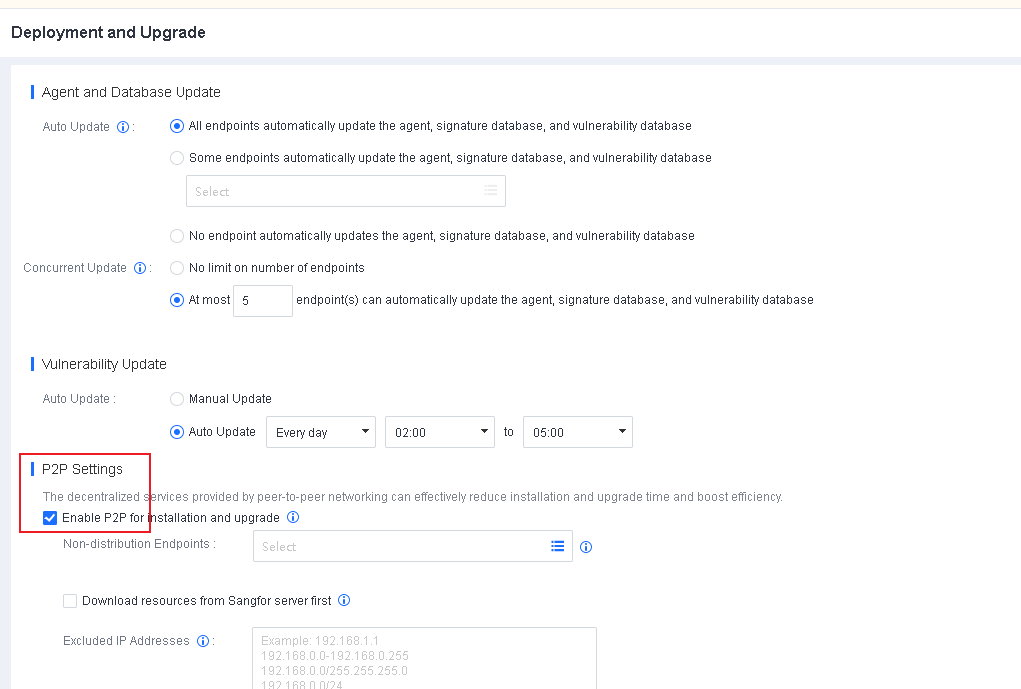Click the concurrent endpoints number field
The image size is (1021, 689).
(x=262, y=300)
